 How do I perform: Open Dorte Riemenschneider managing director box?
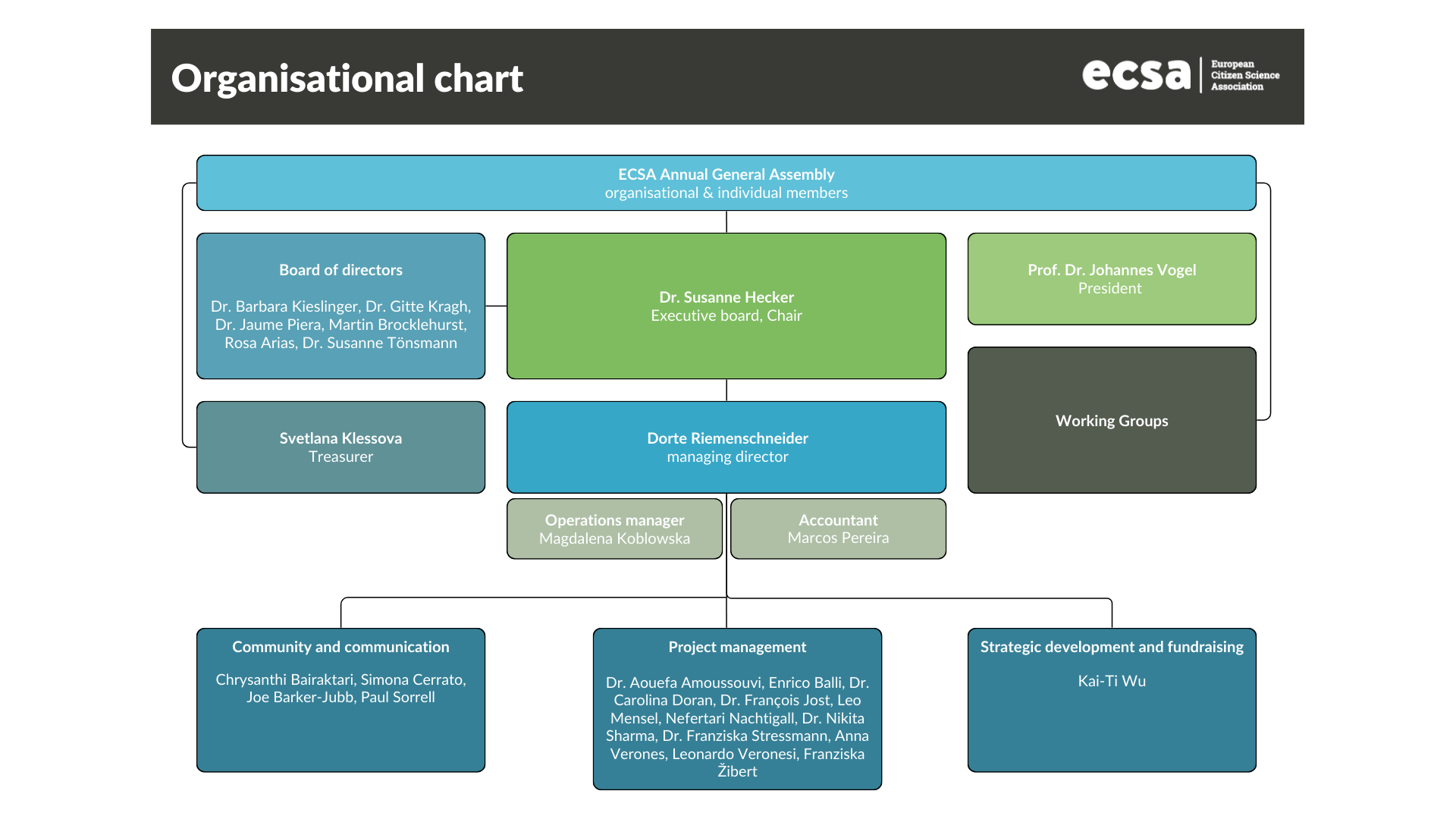tap(726, 447)
